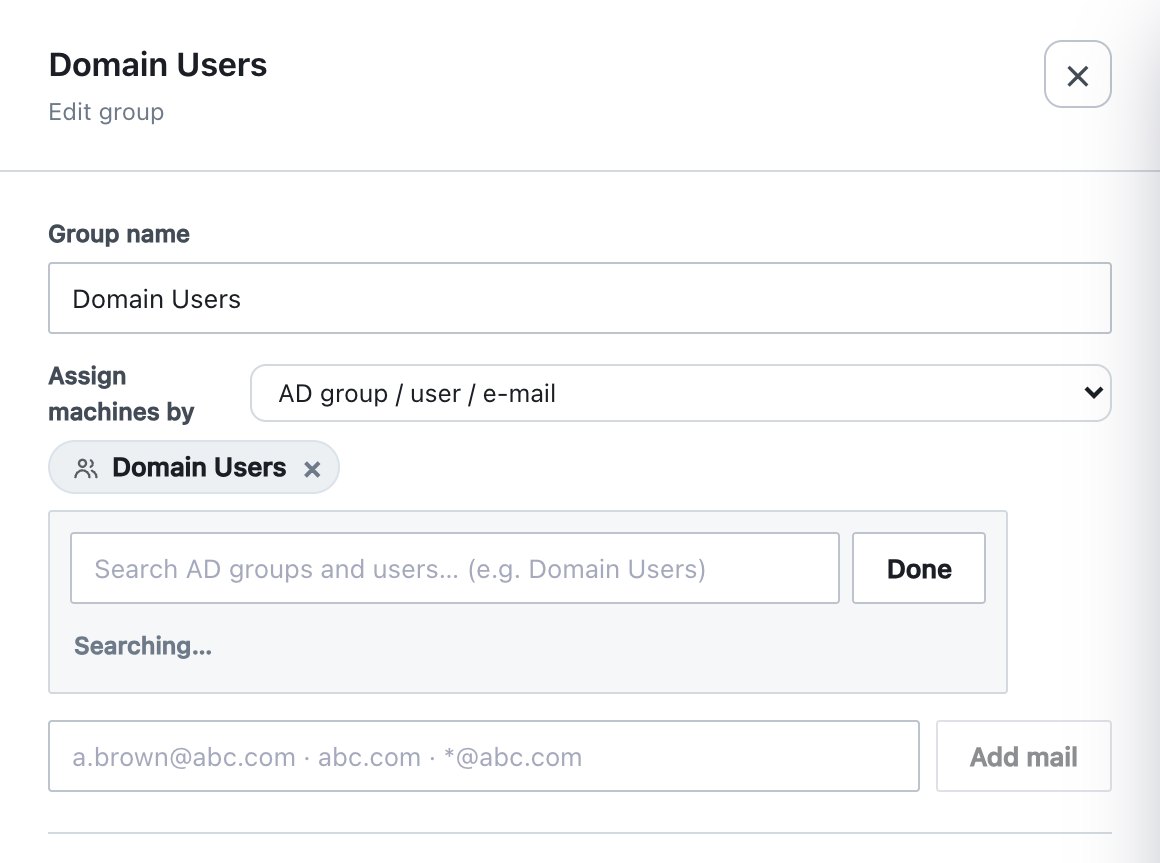The width and height of the screenshot is (1160, 863).
Task: Remove the Domain Users tag
Action: [x=312, y=469]
